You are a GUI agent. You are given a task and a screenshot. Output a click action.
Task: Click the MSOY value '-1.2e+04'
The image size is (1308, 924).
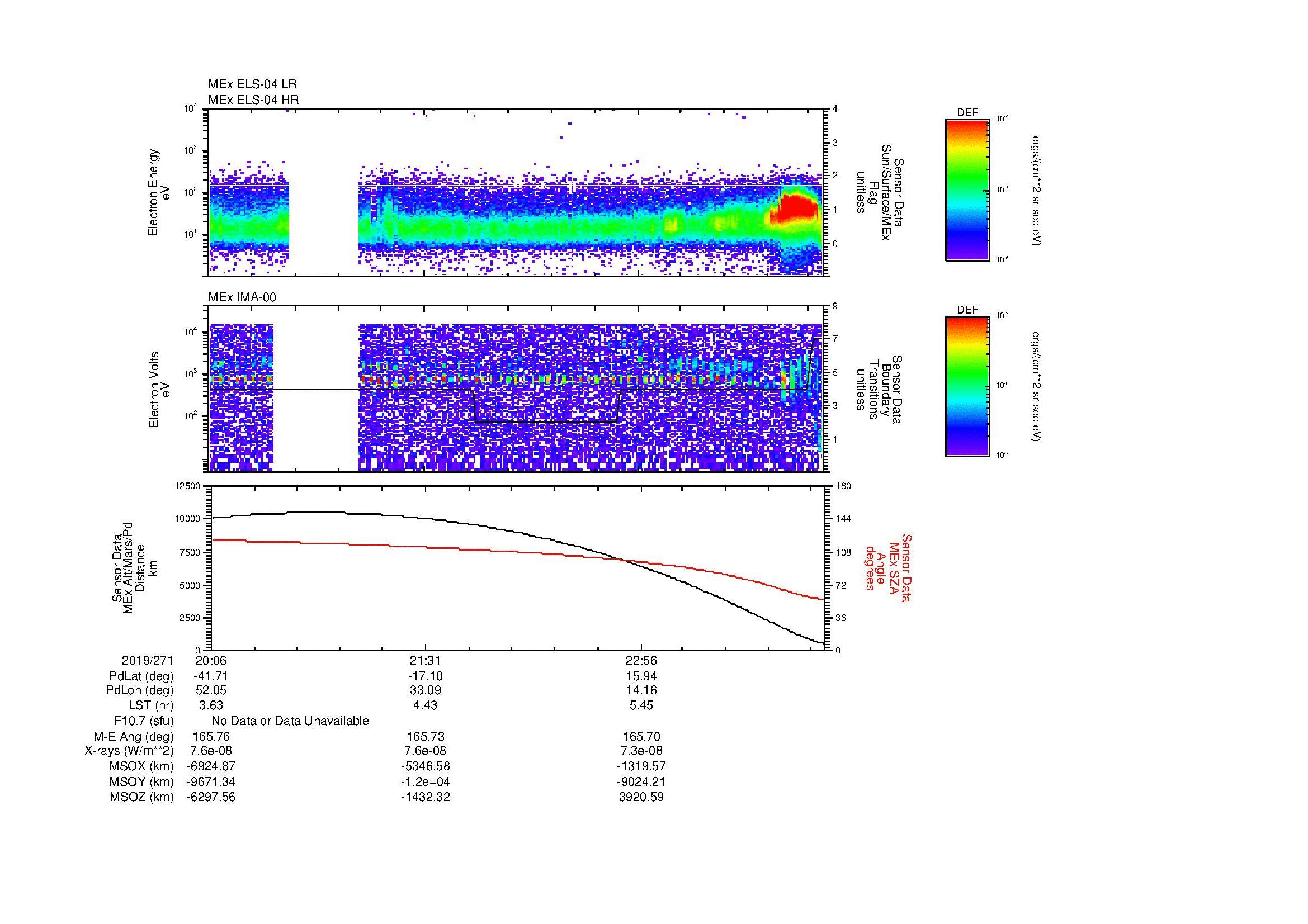point(425,781)
